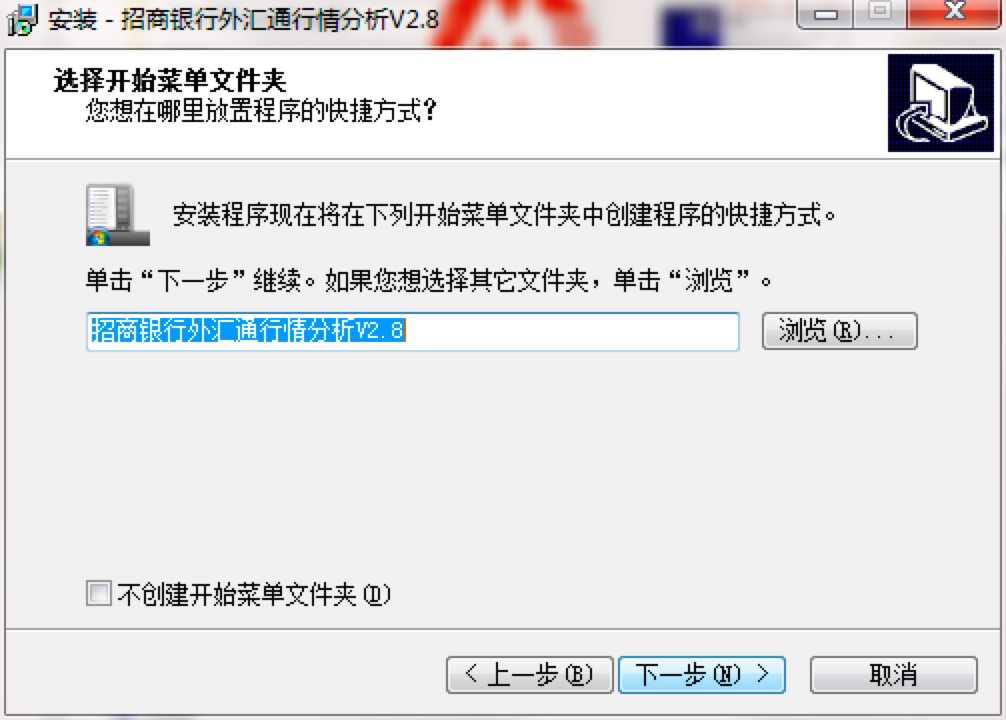This screenshot has width=1006, height=720.
Task: Click the highlighted folder name text 招商银行外汇通行情分析V2.8
Action: [x=248, y=330]
